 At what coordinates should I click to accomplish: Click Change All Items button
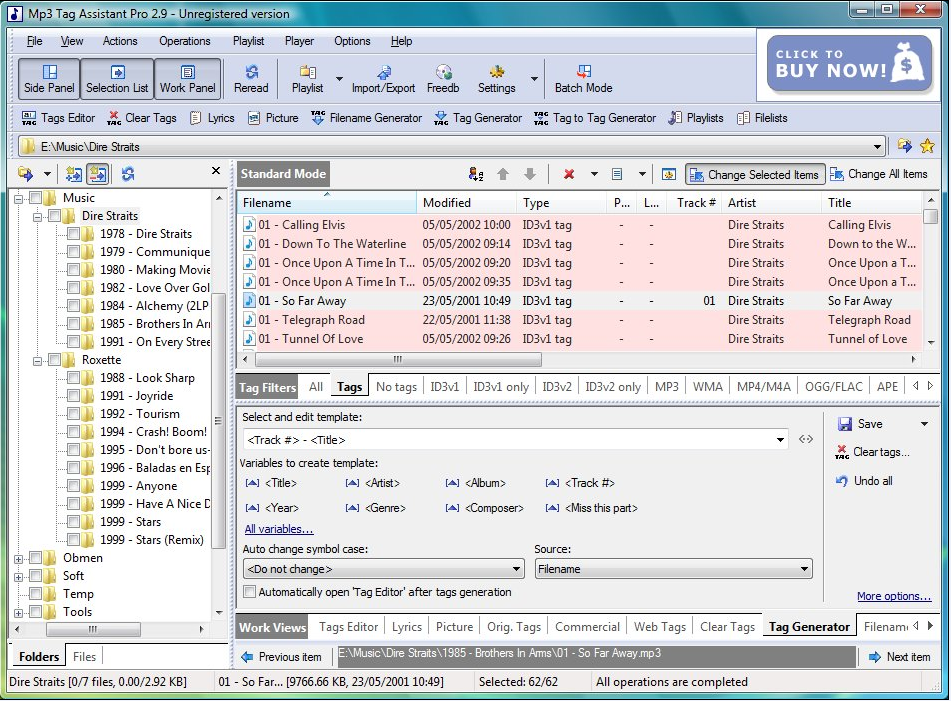(879, 174)
